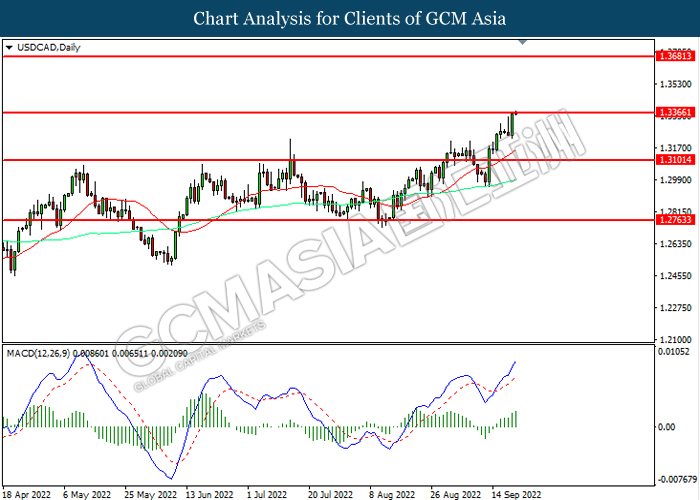Click the tall-wick July candlestick above 1.31014
The height and width of the screenshot is (500, 700).
pyautogui.click(x=291, y=160)
